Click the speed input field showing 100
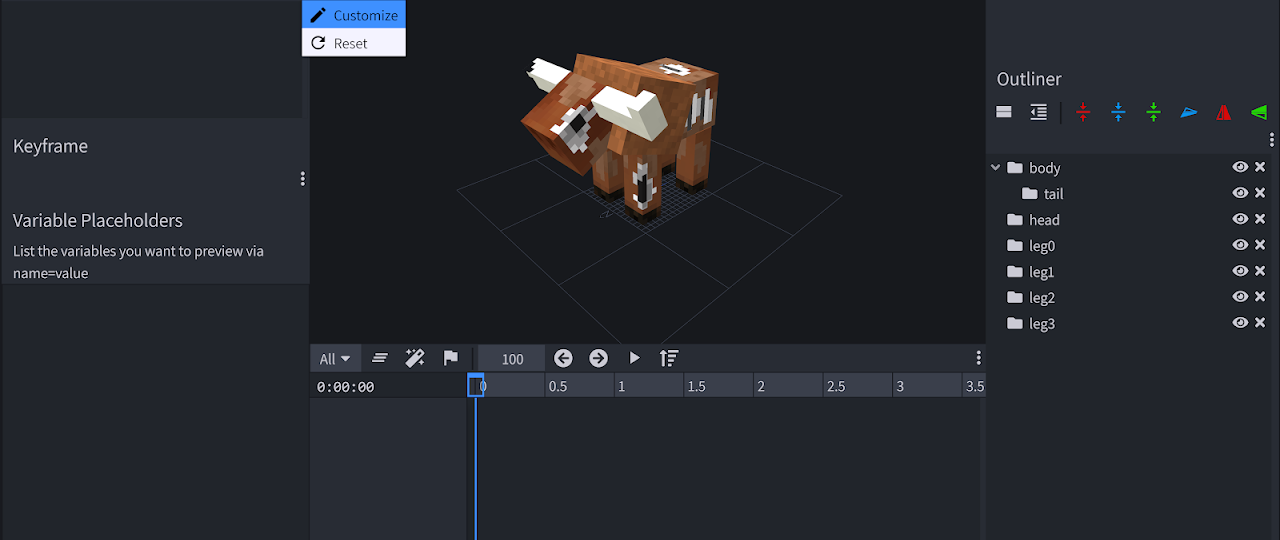This screenshot has width=1280, height=540. coord(512,359)
